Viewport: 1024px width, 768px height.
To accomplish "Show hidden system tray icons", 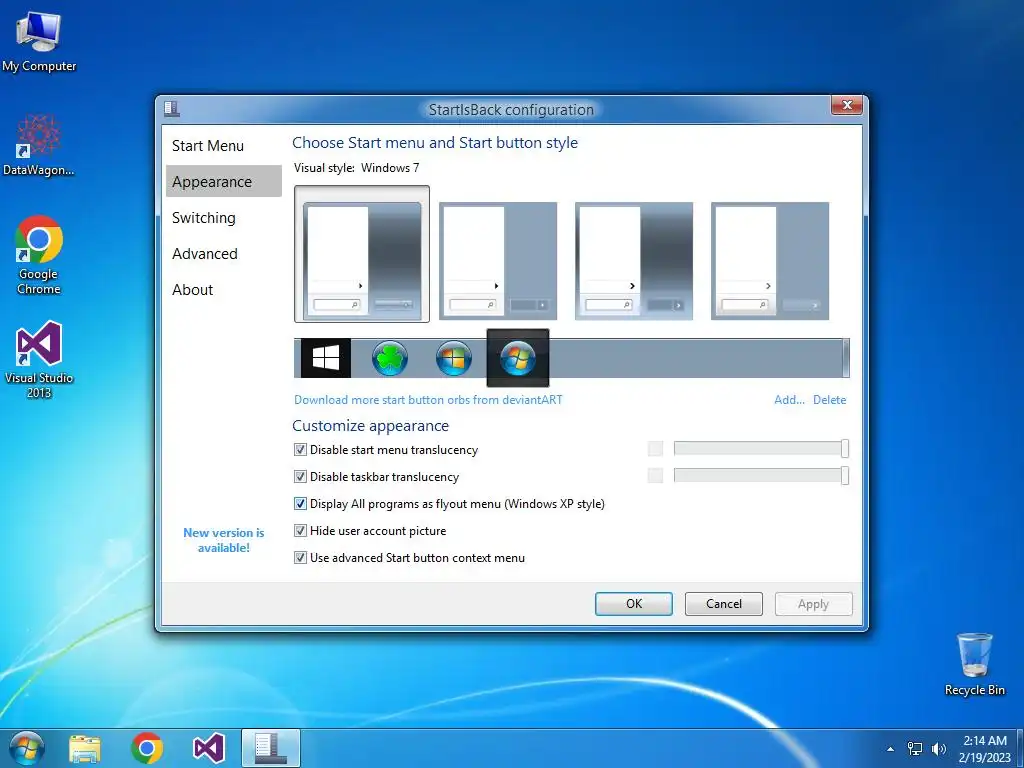I will (890, 749).
